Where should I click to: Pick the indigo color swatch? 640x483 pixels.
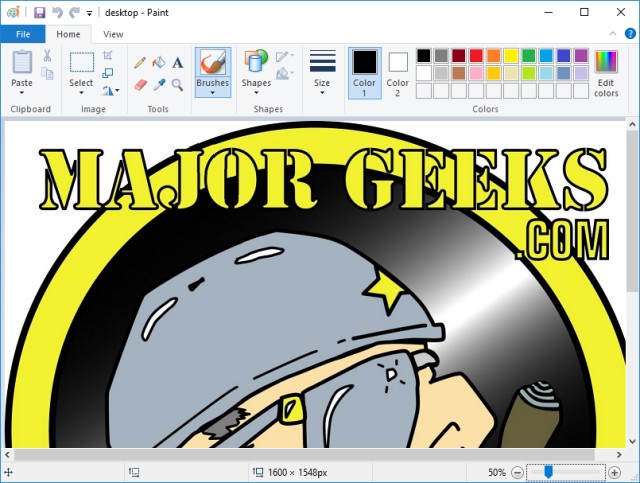click(x=563, y=56)
